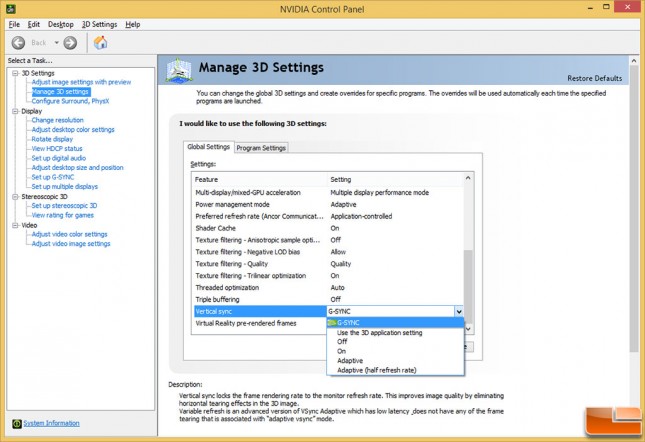Viewport: 645px width, 442px height.
Task: Open the Desktop menu
Action: (60, 24)
